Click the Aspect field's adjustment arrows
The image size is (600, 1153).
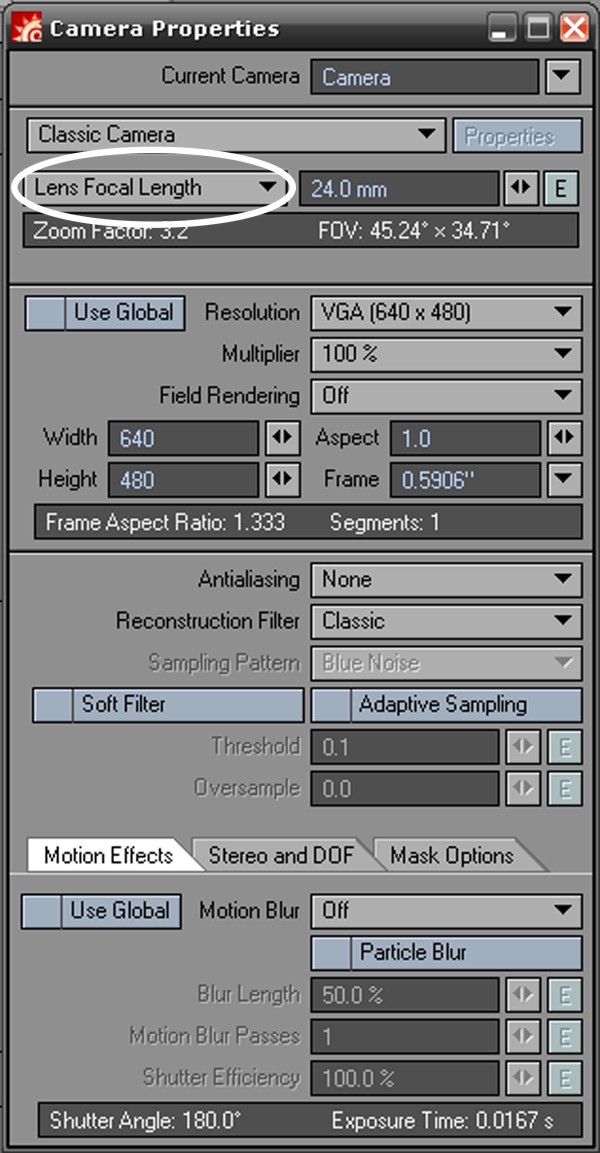click(564, 438)
